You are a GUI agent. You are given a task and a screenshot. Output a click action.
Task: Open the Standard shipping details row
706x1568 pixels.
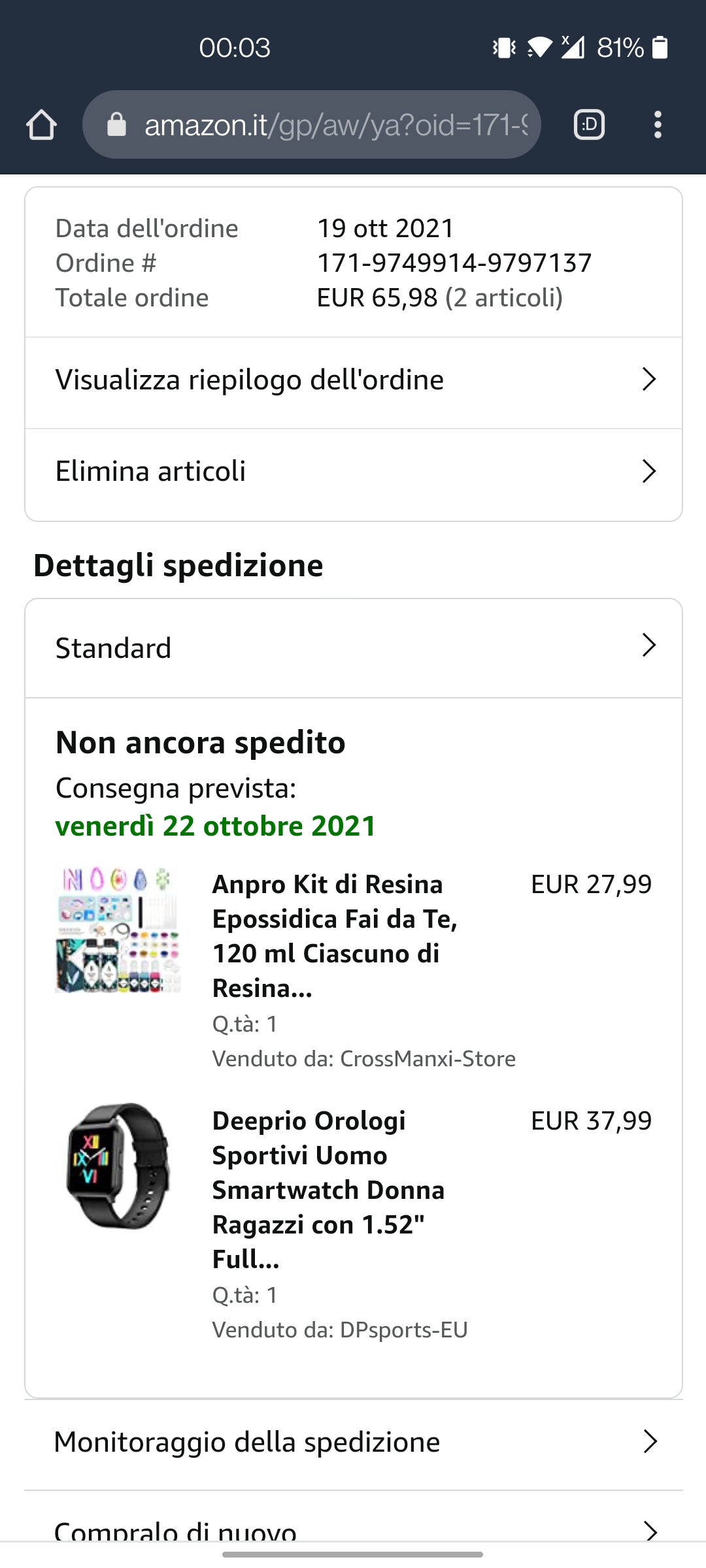(114, 649)
